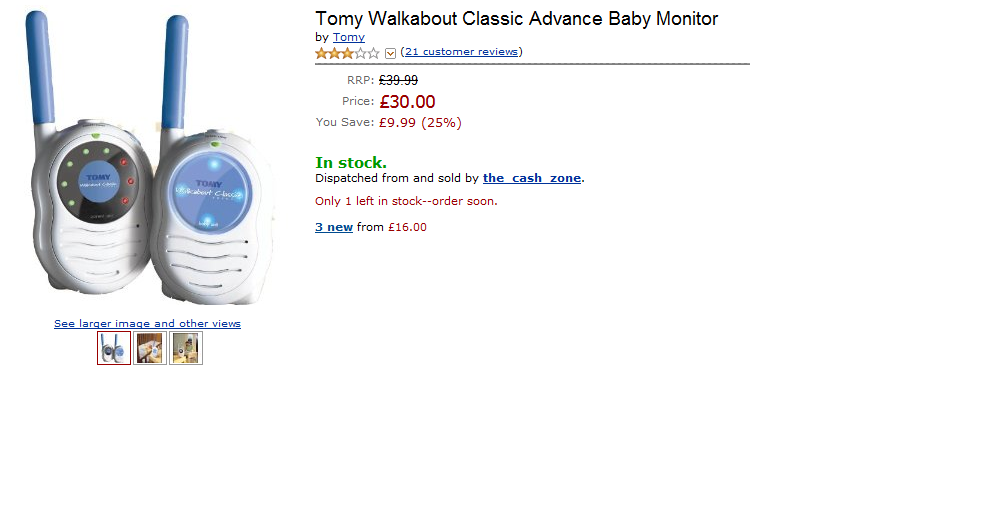Image resolution: width=1005 pixels, height=513 pixels.
Task: Click the crossed-out RRP £39.99
Action: [x=398, y=80]
